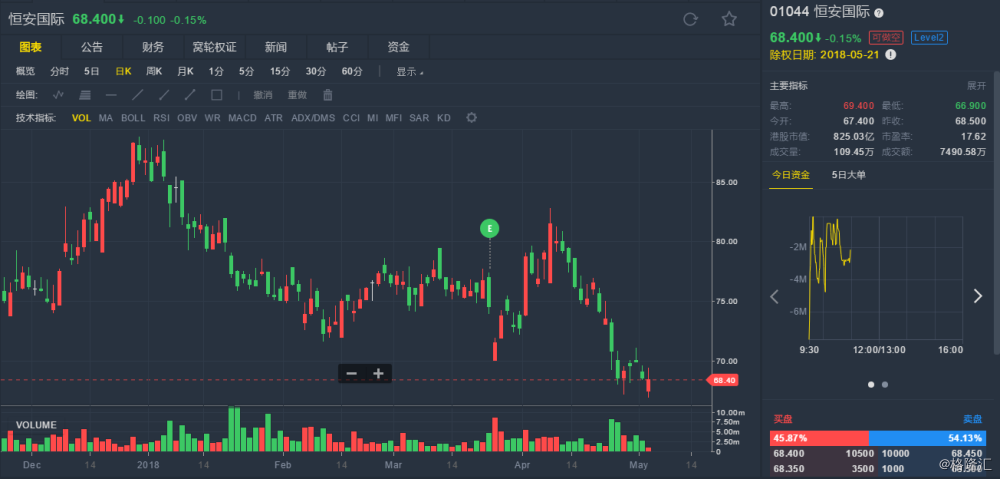The image size is (1000, 479).
Task: Click the Level2 badge
Action: click(929, 38)
